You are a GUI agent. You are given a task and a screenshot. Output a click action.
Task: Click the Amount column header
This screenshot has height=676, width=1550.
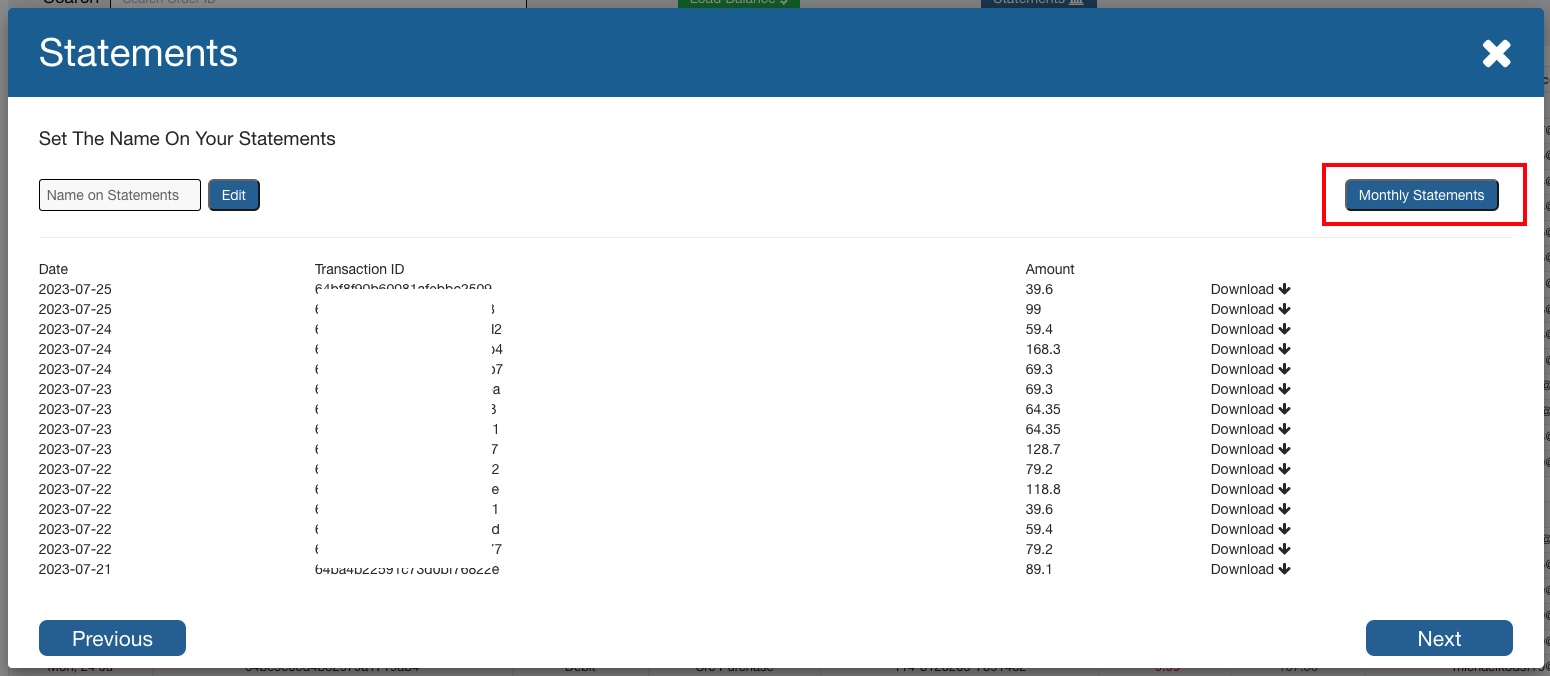(1049, 269)
